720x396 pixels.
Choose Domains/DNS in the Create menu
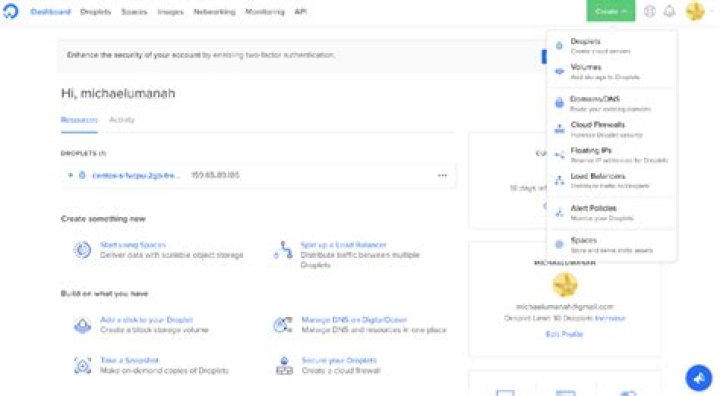coord(612,103)
